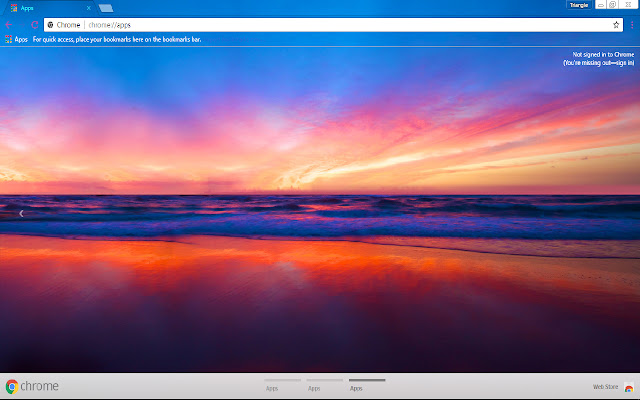The width and height of the screenshot is (640, 400).
Task: Maximize the browser window
Action: click(x=612, y=5)
